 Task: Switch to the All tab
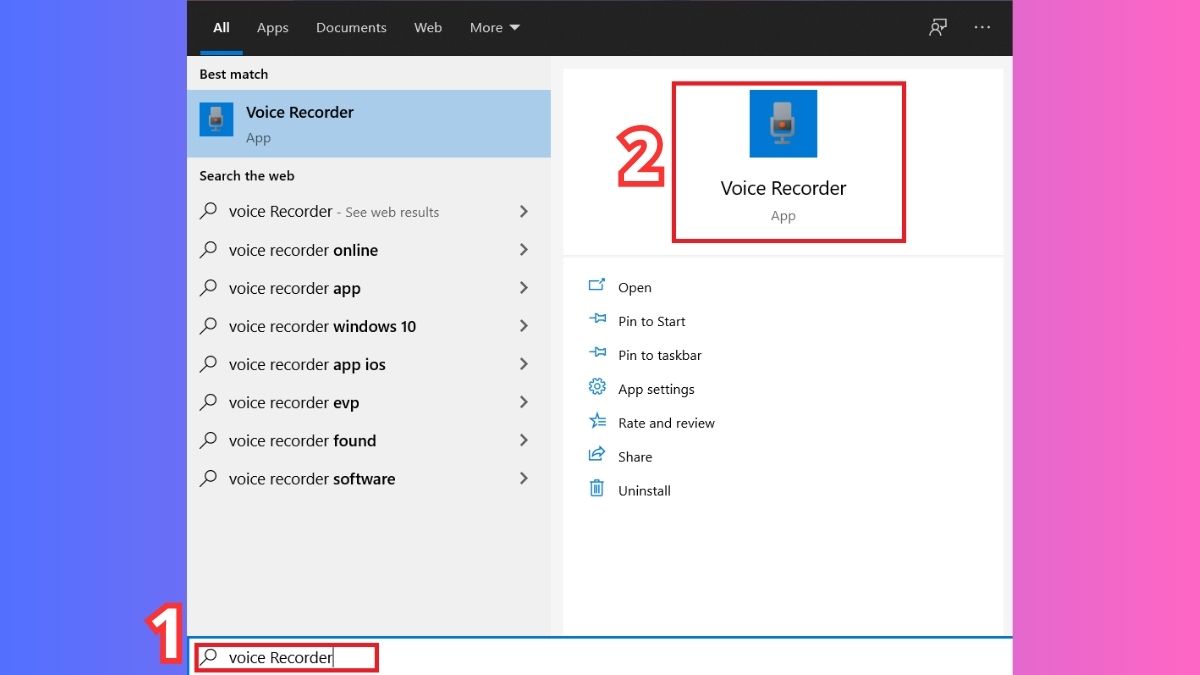pos(221,28)
